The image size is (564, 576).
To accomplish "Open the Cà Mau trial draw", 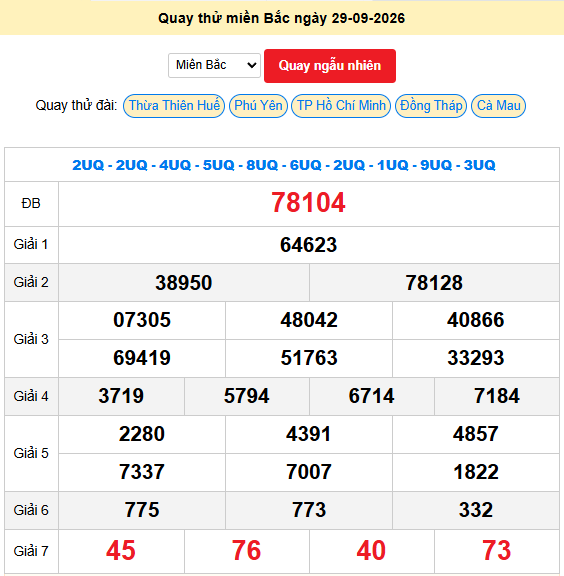I will 498,106.
